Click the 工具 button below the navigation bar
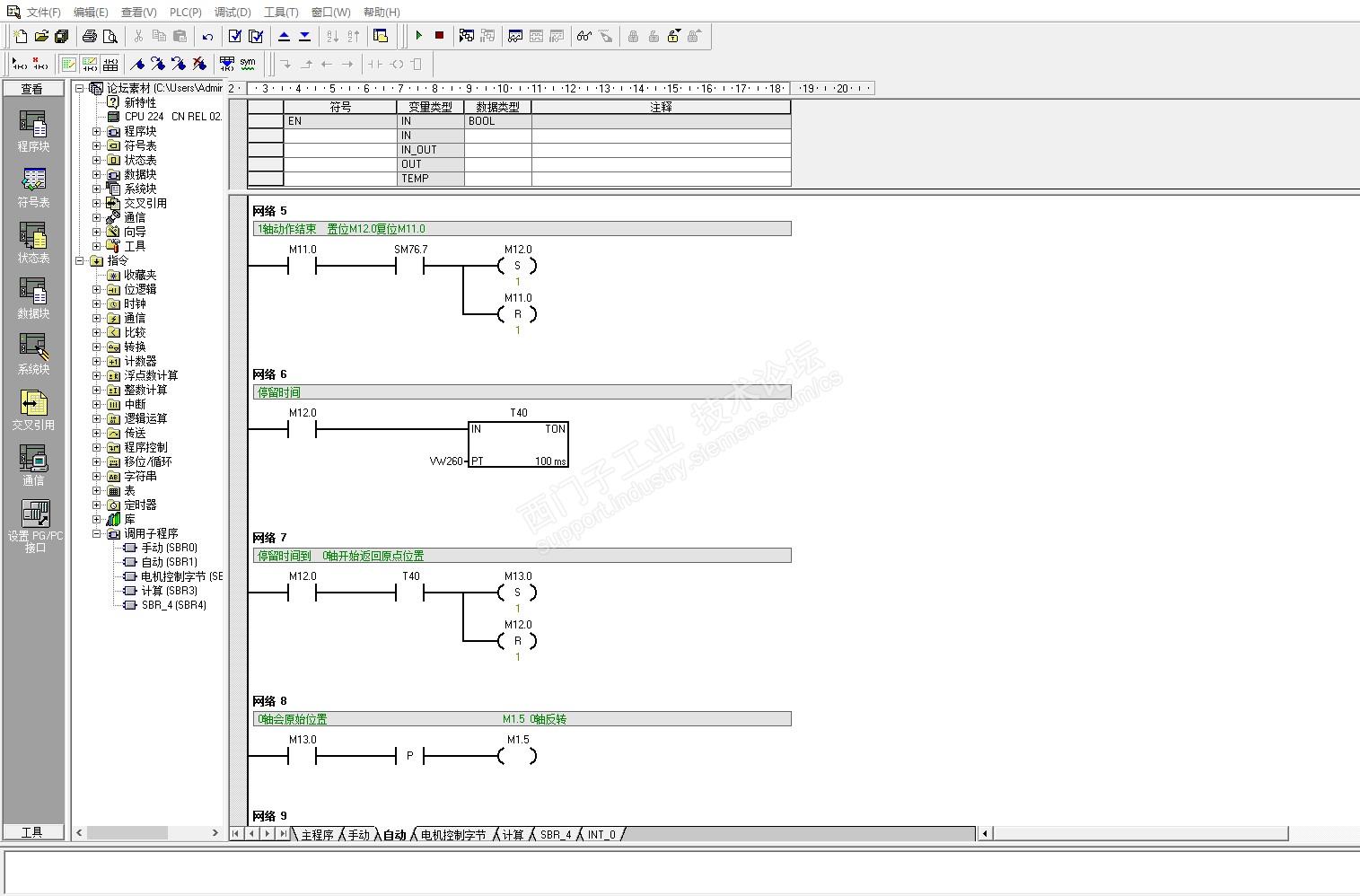 point(33,832)
